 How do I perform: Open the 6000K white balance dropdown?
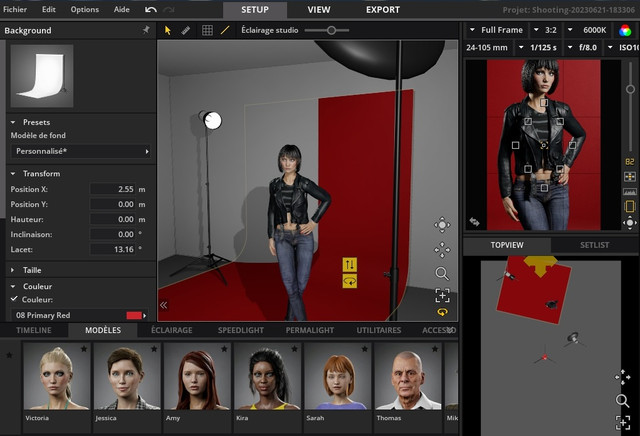click(588, 30)
